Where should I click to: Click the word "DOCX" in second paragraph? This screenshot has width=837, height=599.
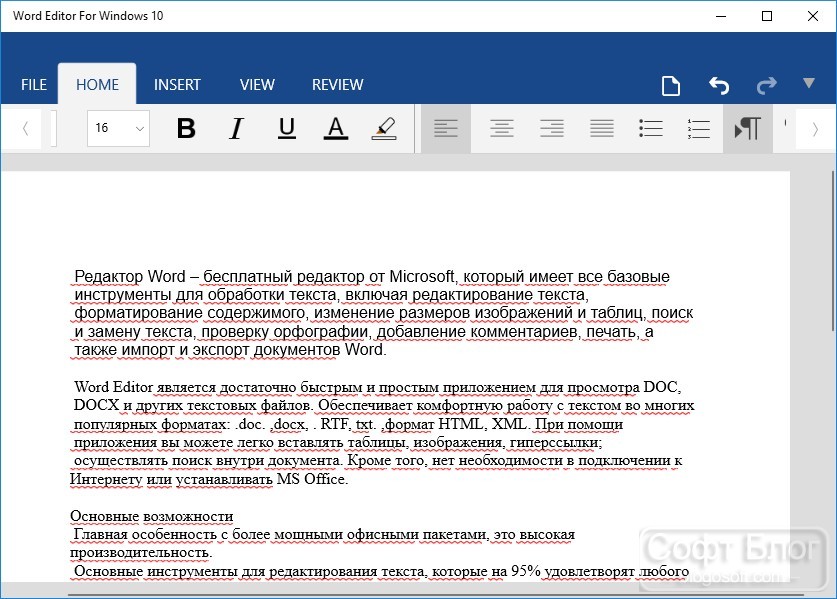pos(96,405)
